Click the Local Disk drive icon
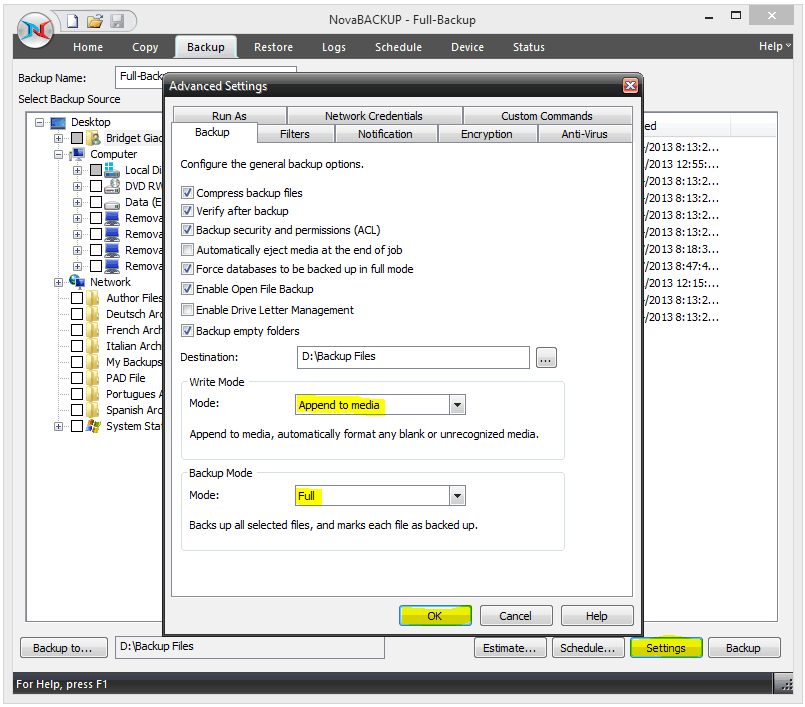 112,170
